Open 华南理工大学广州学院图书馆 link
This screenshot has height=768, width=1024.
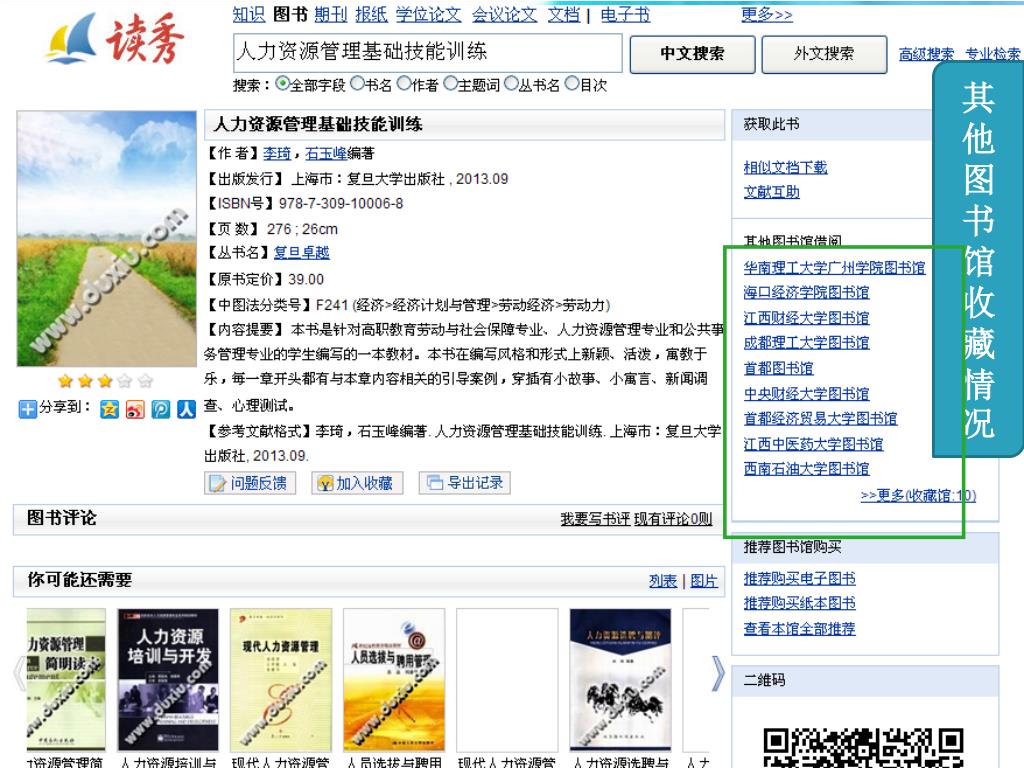(x=835, y=268)
